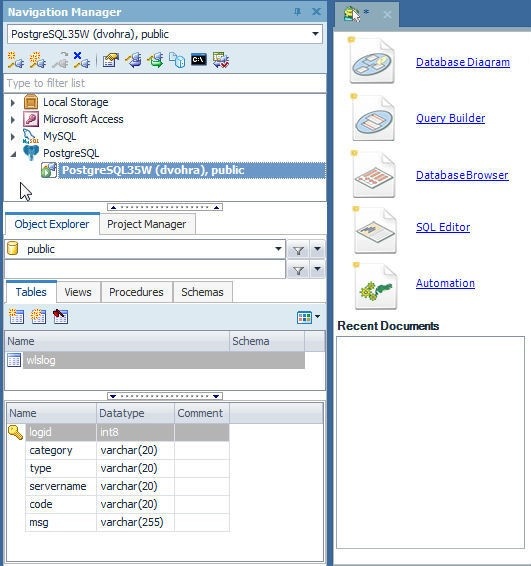Click the first starburst table icon
The height and width of the screenshot is (566, 531).
[16, 317]
